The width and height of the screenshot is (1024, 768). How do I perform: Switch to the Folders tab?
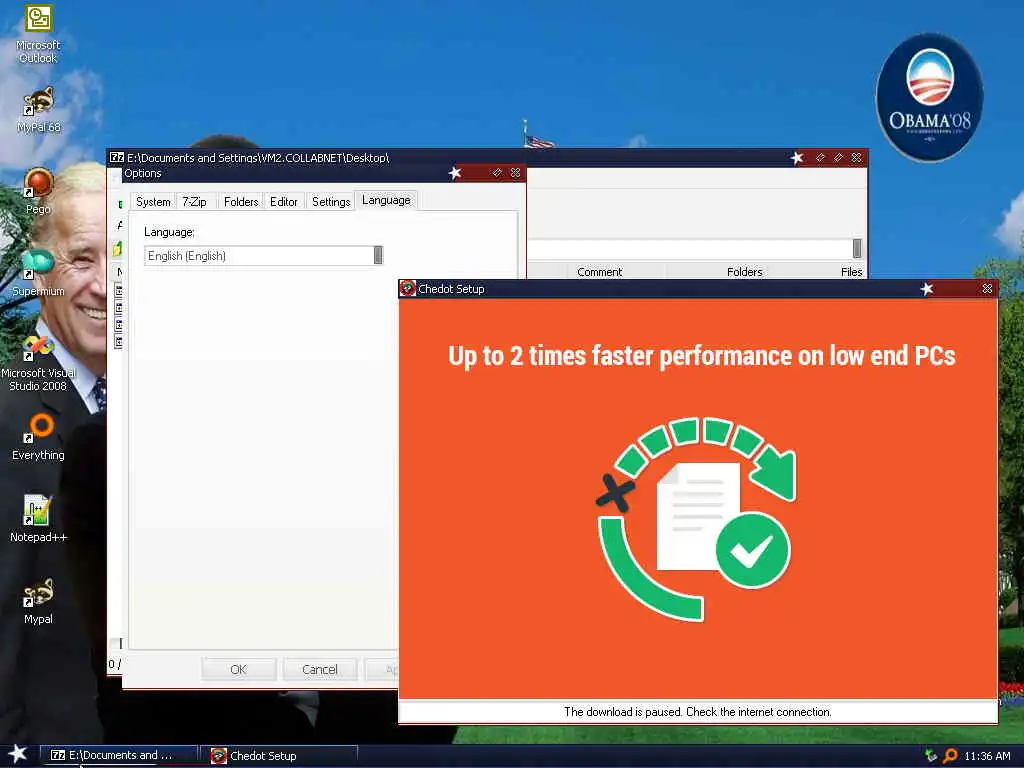(241, 202)
